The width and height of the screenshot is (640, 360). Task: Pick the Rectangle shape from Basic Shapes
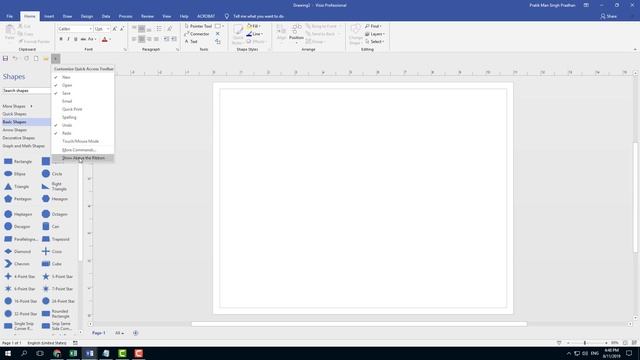click(18, 162)
